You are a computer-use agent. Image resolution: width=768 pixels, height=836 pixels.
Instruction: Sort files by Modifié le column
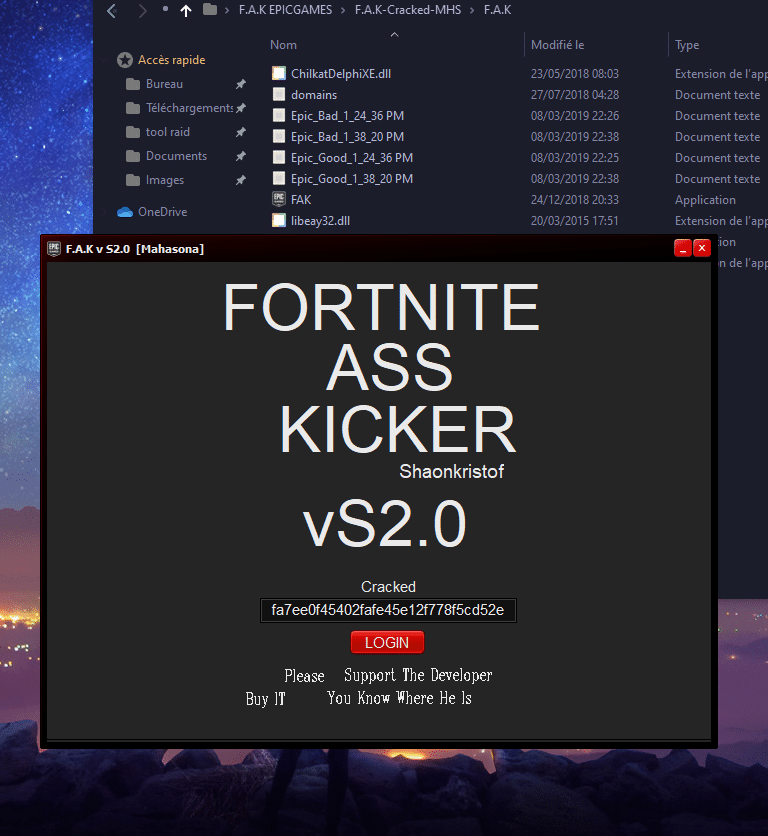pos(557,45)
